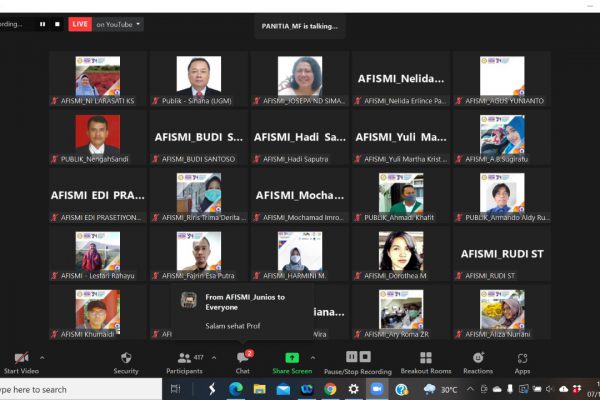This screenshot has height=400, width=600.
Task: Click Start Video camera icon
Action: click(x=20, y=358)
